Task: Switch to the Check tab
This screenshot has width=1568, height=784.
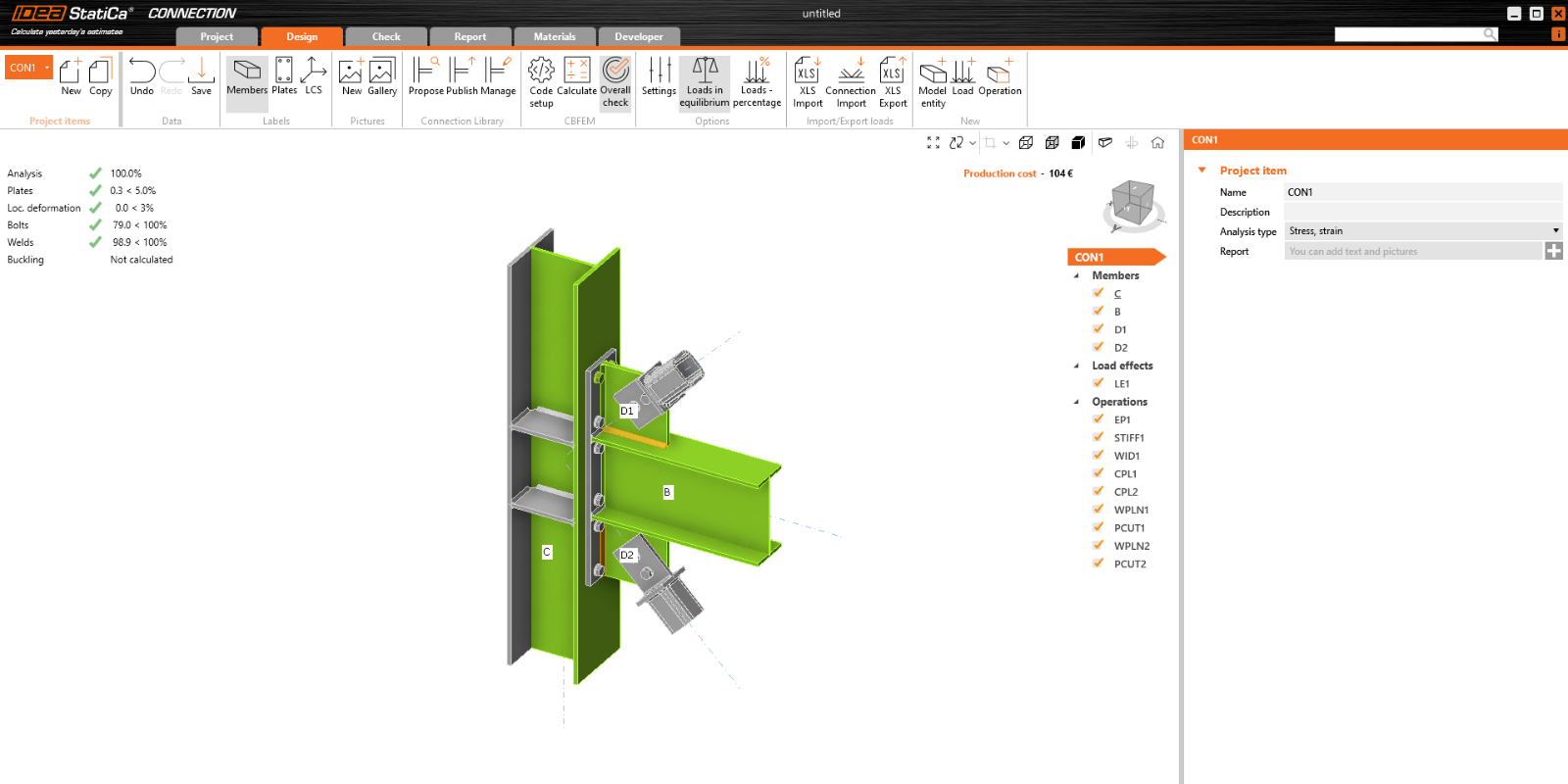Action: click(386, 37)
